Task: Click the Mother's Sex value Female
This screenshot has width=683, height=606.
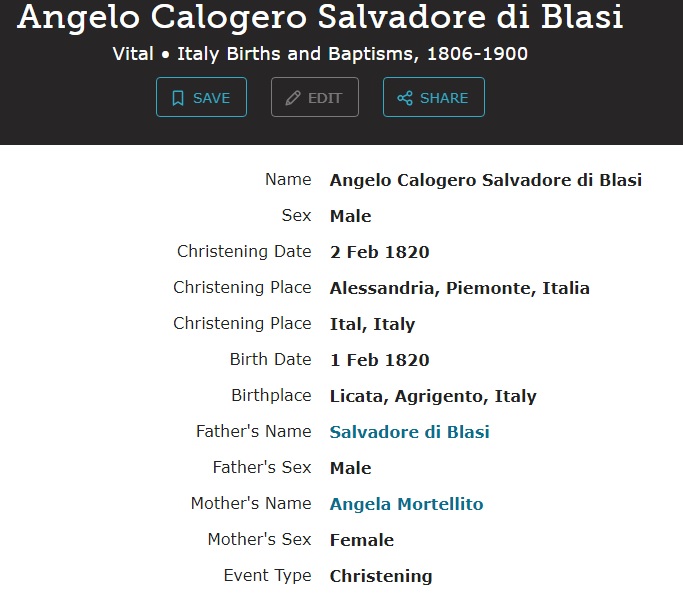Action: pos(361,540)
